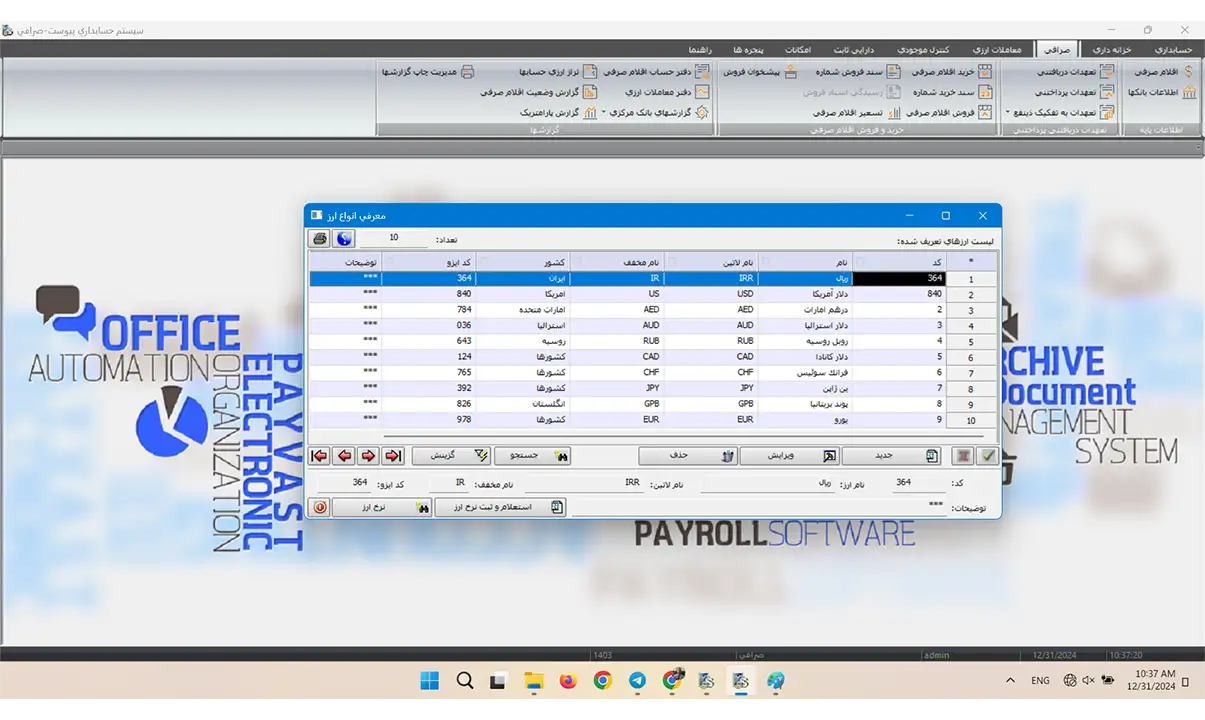Click the printer icon in currency dialog
Image resolution: width=1205 pixels, height=720 pixels.
(319, 239)
